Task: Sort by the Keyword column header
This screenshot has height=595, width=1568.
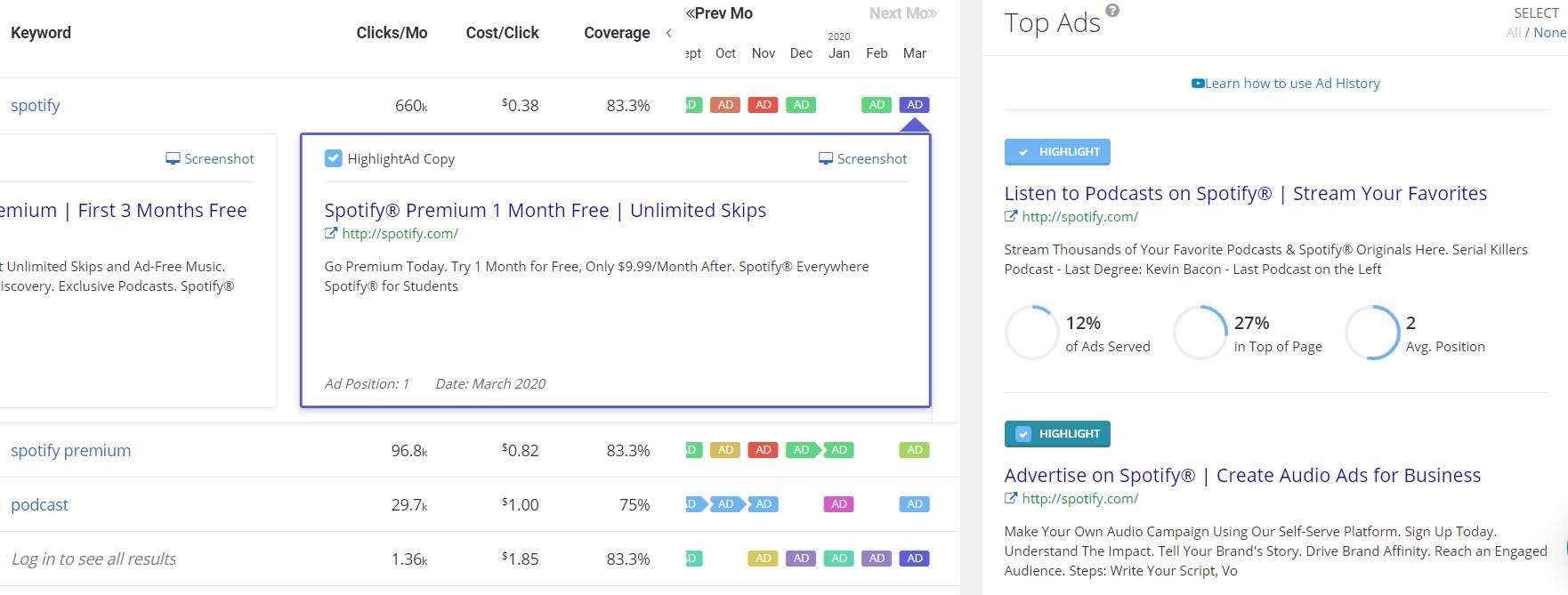Action: point(41,33)
